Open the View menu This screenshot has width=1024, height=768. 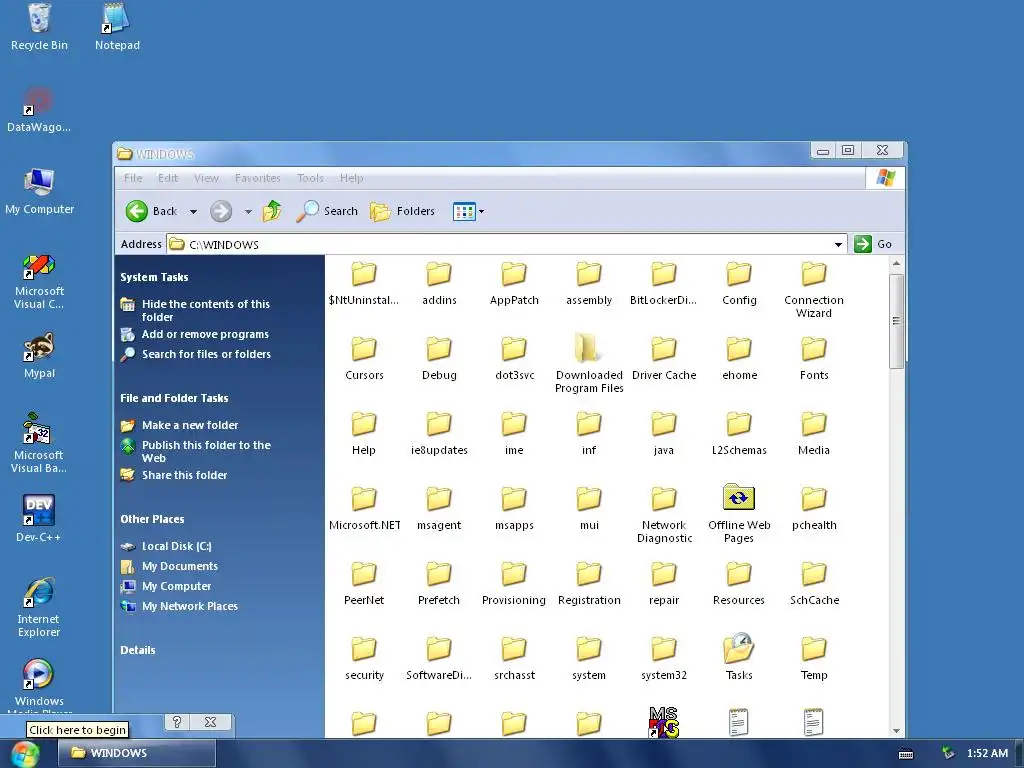206,178
